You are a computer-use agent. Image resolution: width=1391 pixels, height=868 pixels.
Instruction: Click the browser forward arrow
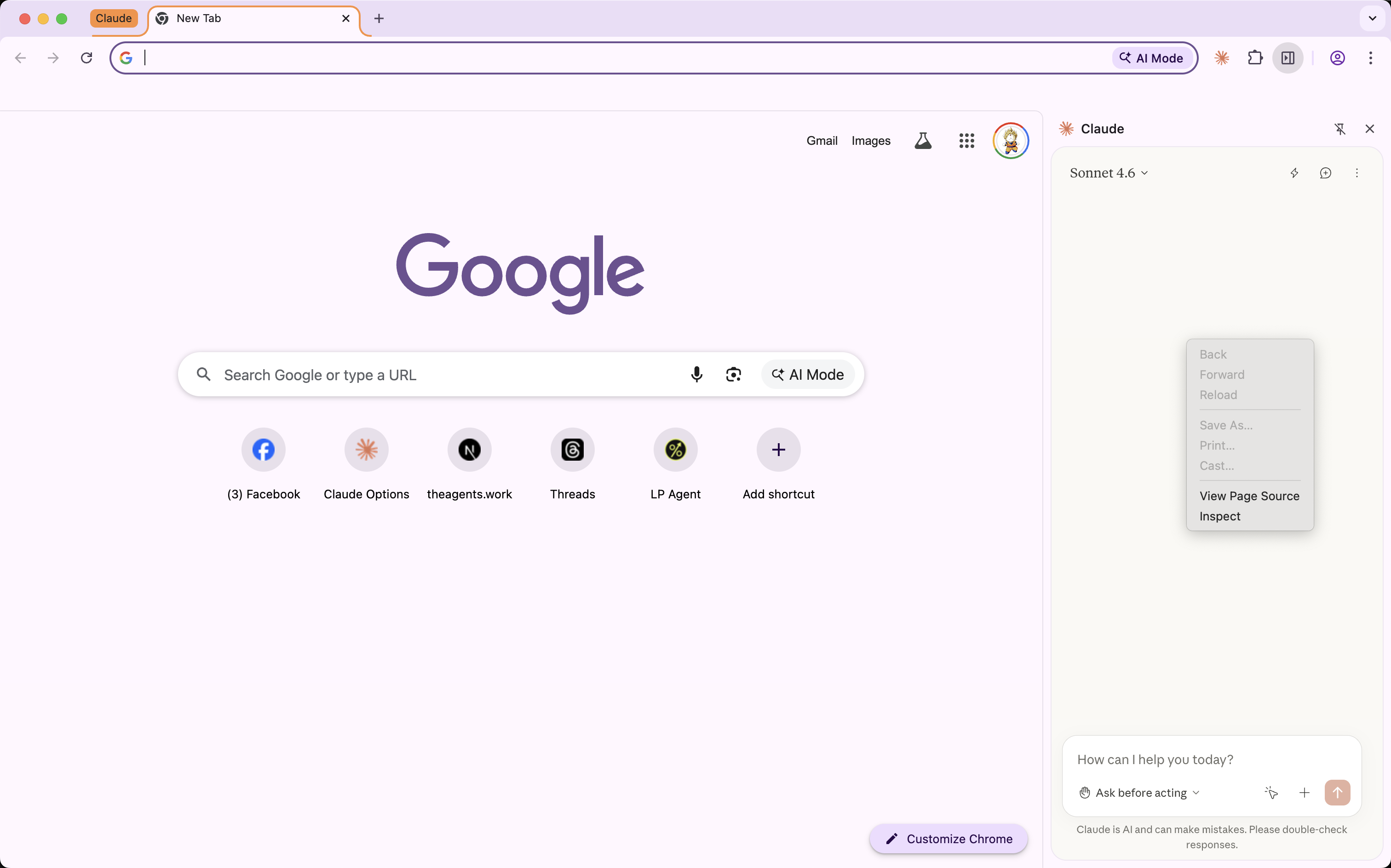tap(53, 58)
